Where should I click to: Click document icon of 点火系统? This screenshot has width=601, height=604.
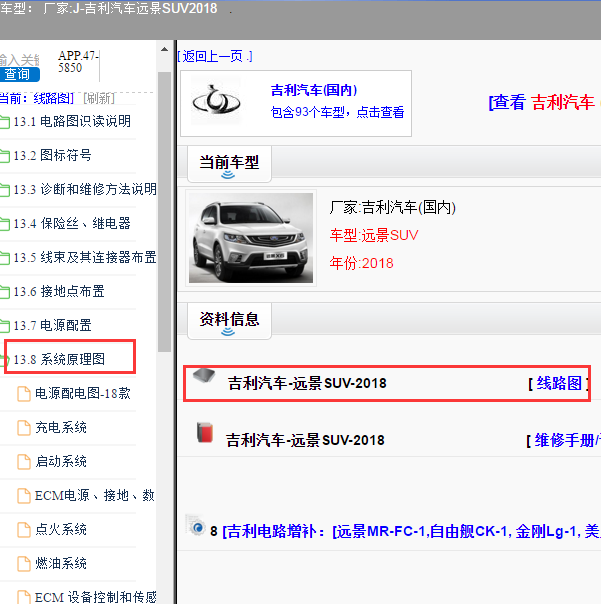24,530
